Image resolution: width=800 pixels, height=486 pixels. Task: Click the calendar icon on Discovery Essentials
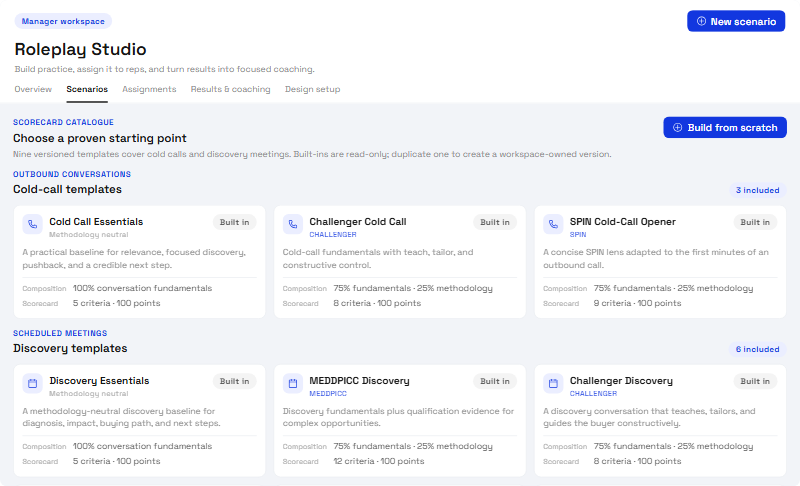point(32,383)
